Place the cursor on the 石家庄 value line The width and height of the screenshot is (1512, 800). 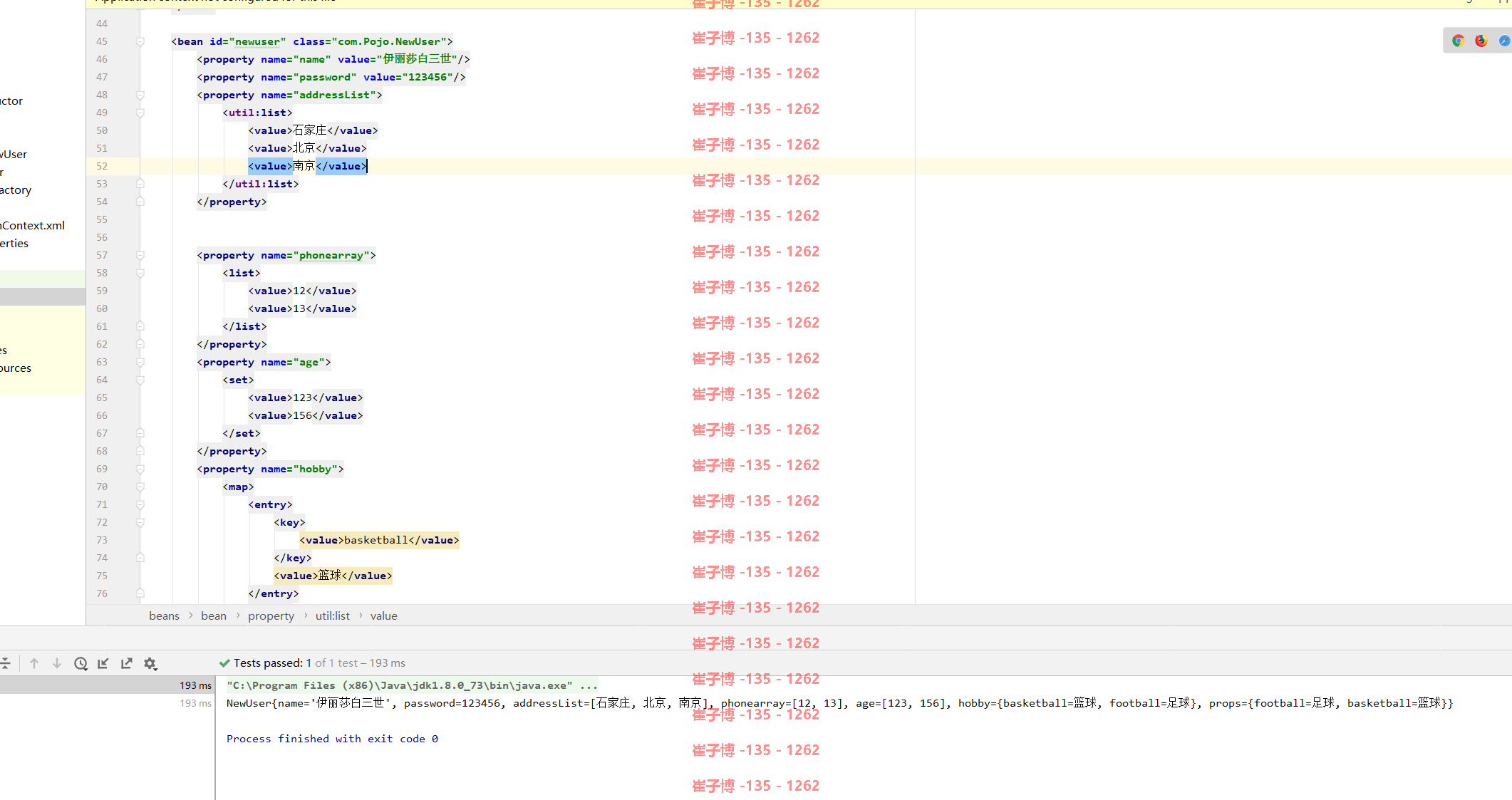[313, 130]
